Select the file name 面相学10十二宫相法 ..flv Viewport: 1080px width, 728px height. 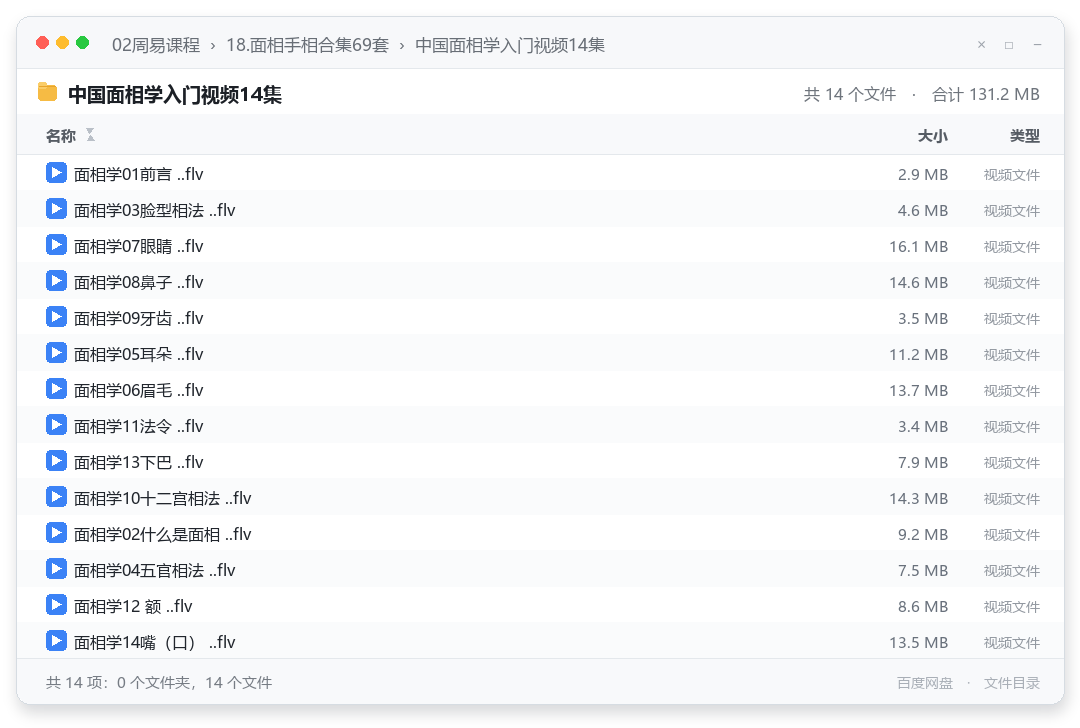point(163,498)
